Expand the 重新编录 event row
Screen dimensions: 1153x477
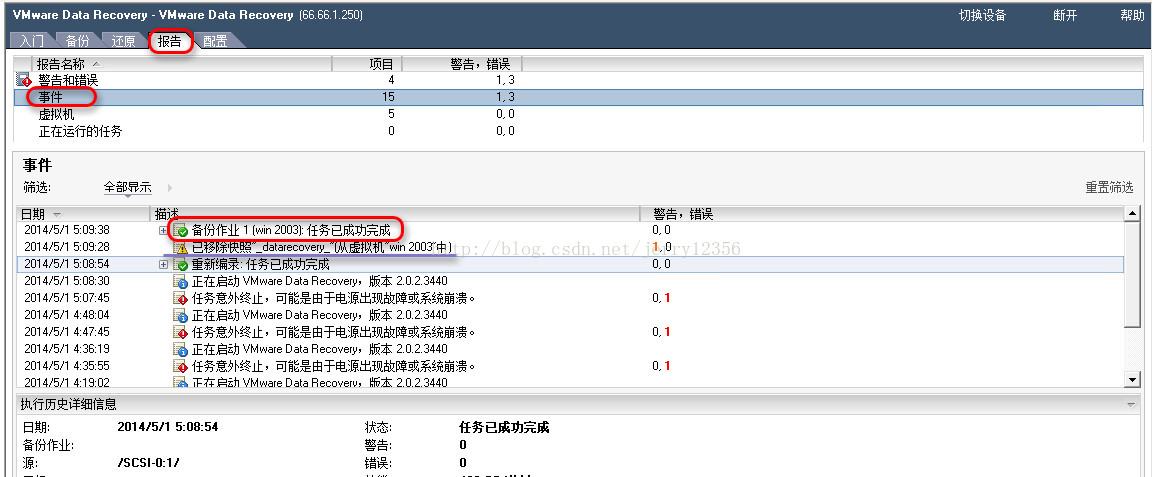click(x=164, y=265)
